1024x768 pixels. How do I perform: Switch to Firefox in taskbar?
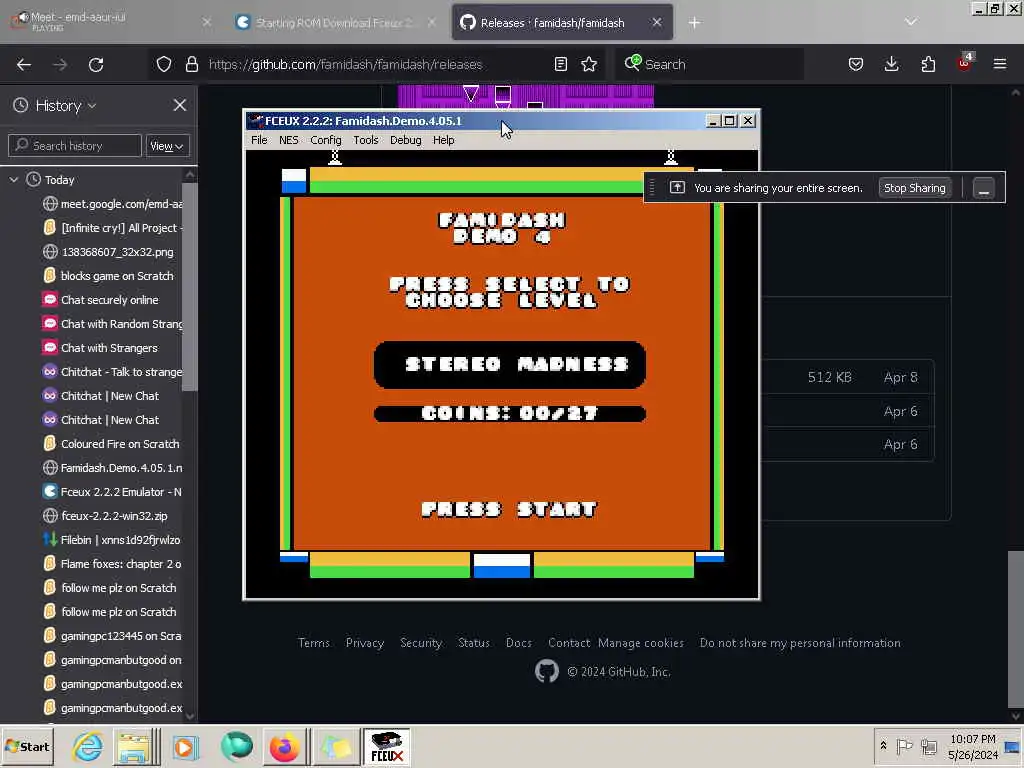click(x=284, y=746)
